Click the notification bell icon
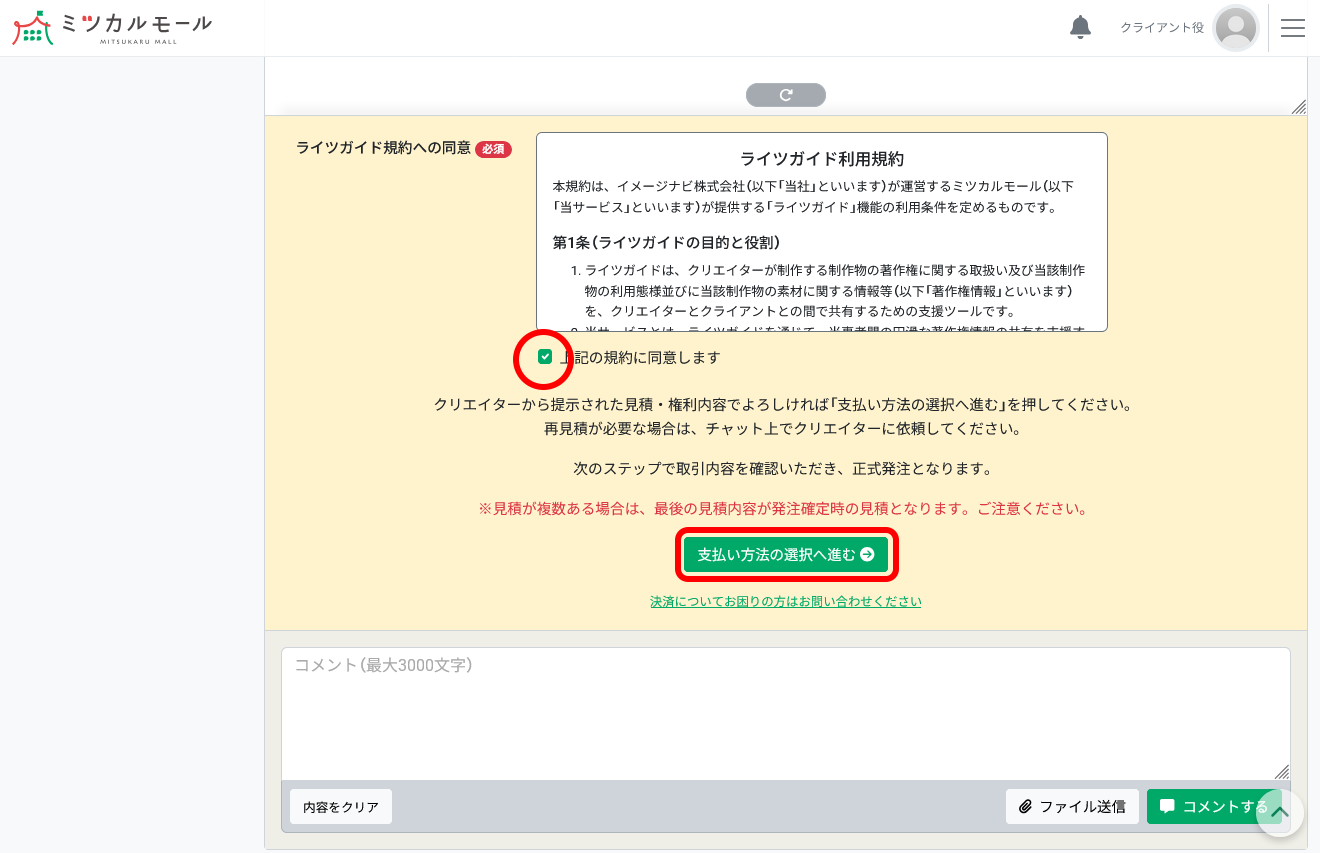 [1080, 27]
